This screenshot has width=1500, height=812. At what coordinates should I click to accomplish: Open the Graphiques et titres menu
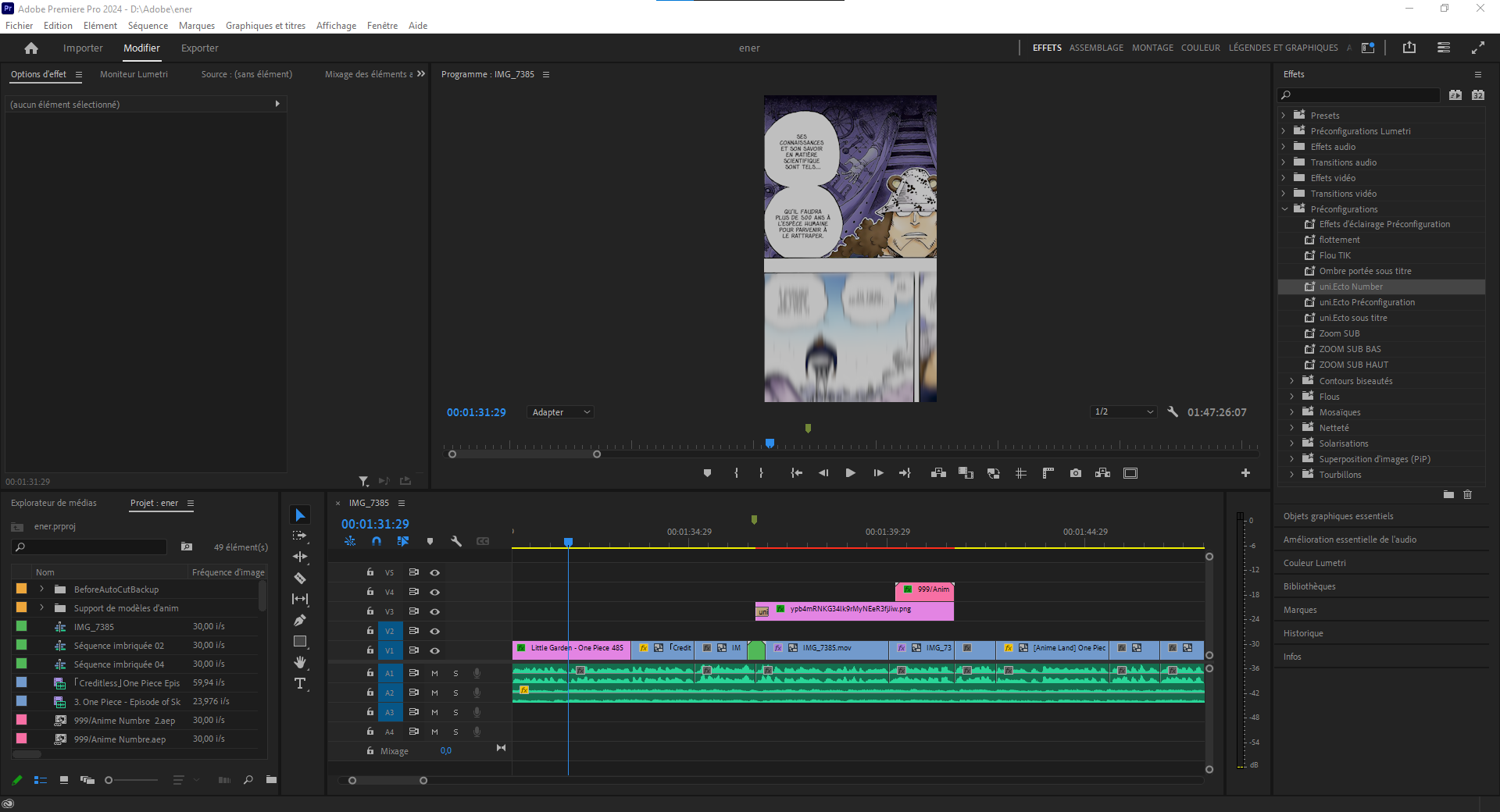[x=266, y=26]
